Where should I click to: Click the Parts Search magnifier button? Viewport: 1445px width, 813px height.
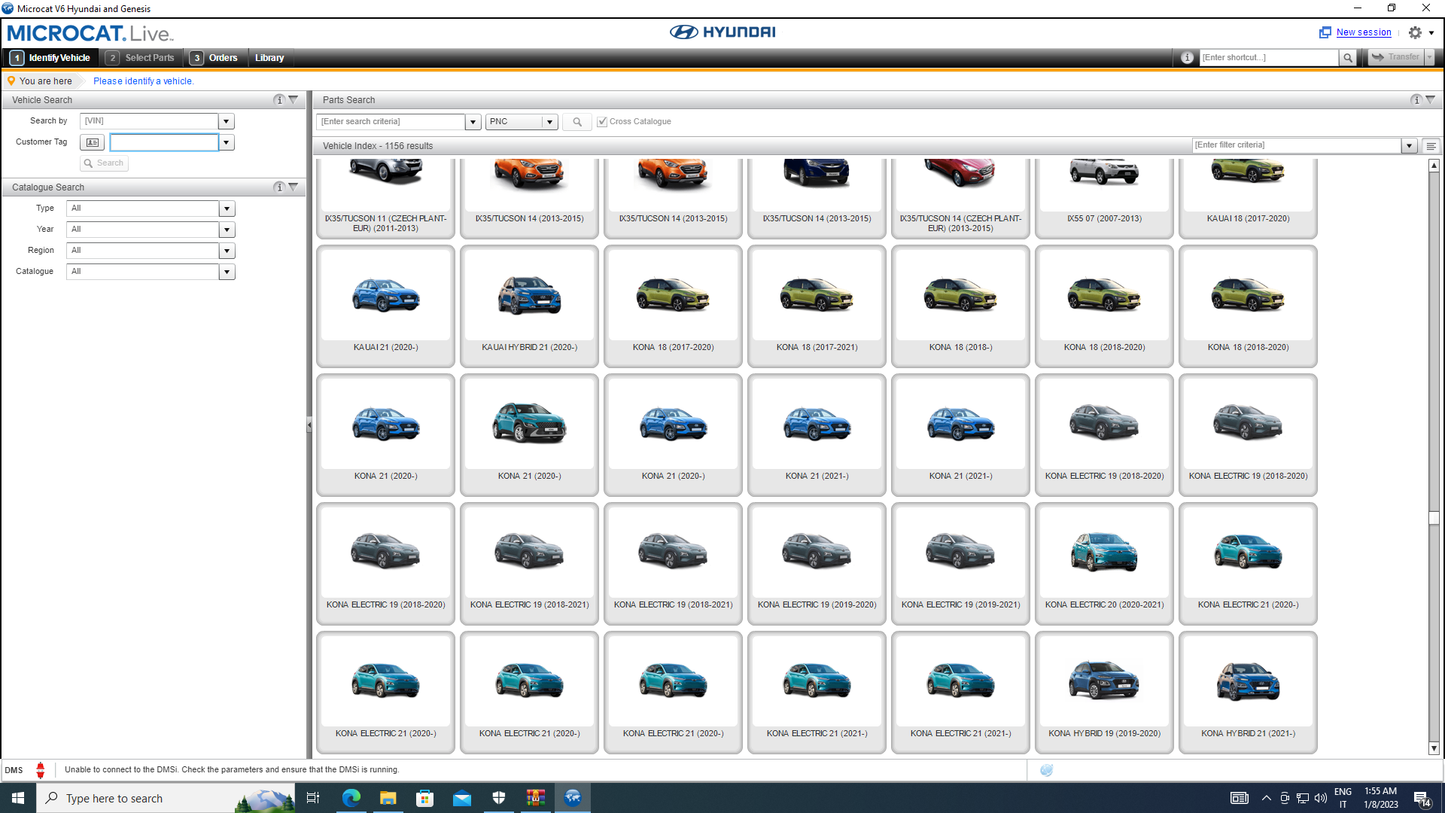coord(577,122)
